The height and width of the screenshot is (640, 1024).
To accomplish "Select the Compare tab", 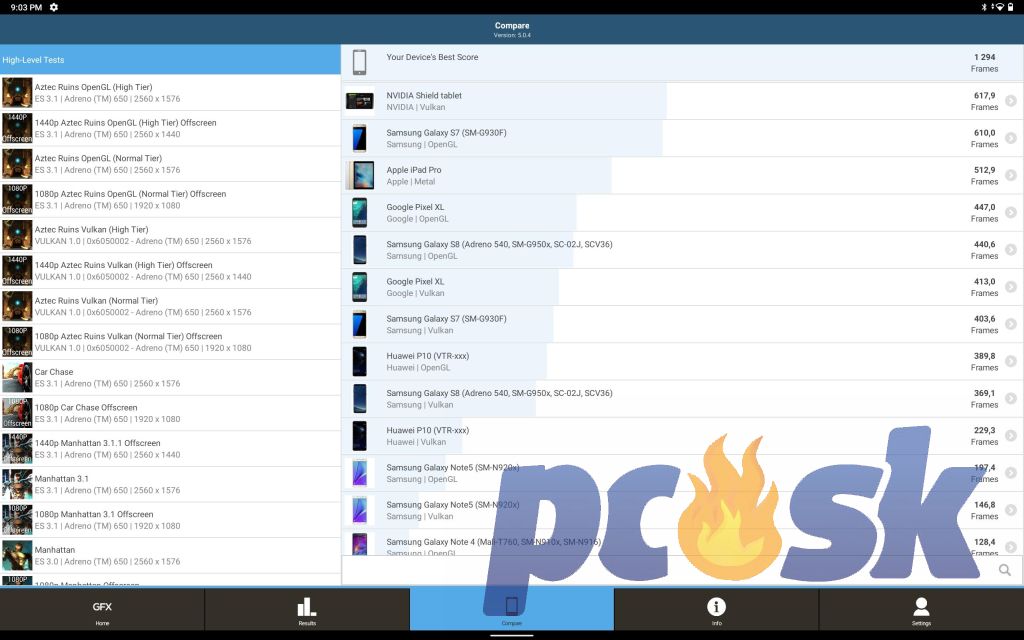I will pyautogui.click(x=512, y=609).
